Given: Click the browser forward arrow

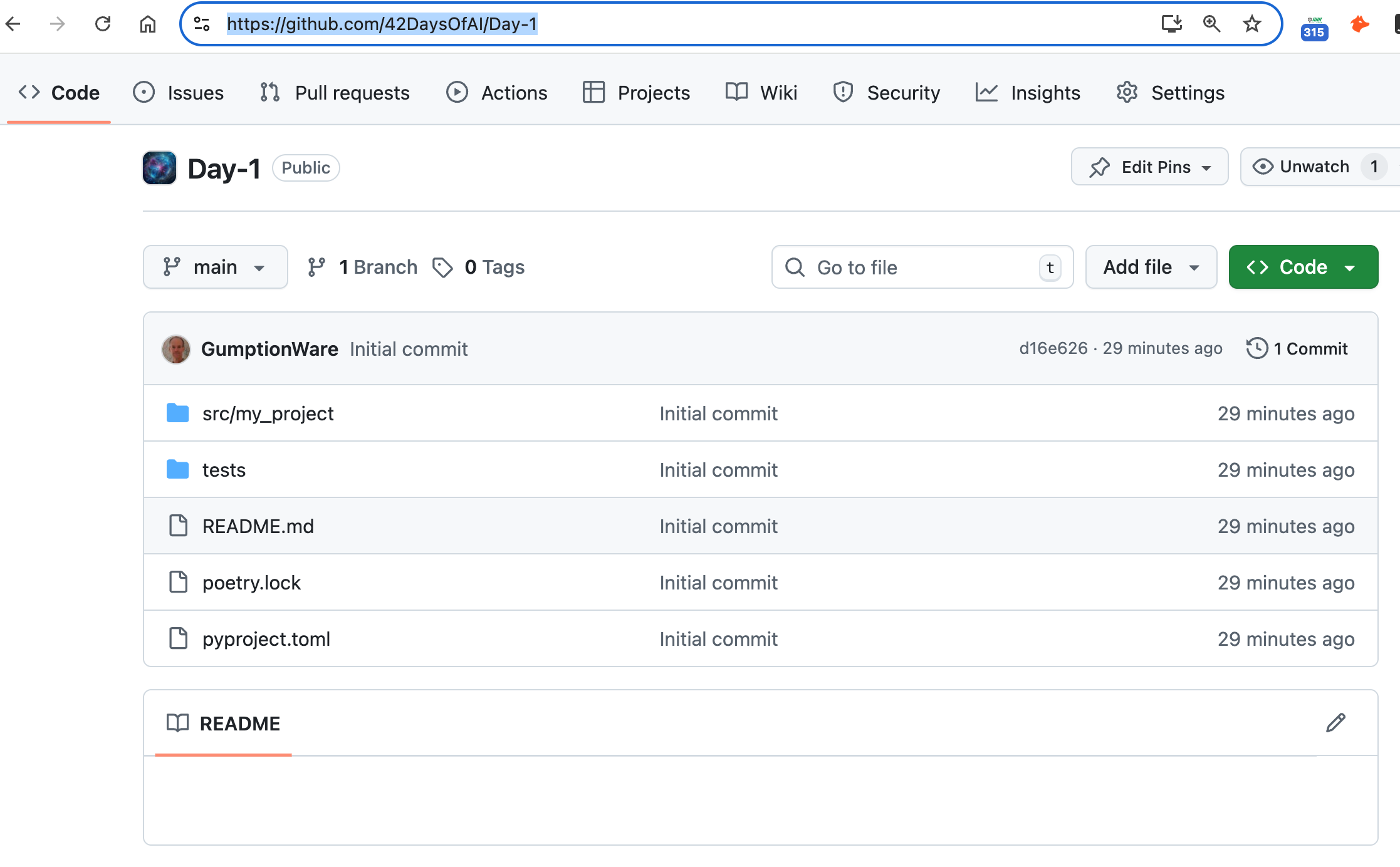Looking at the screenshot, I should (58, 24).
